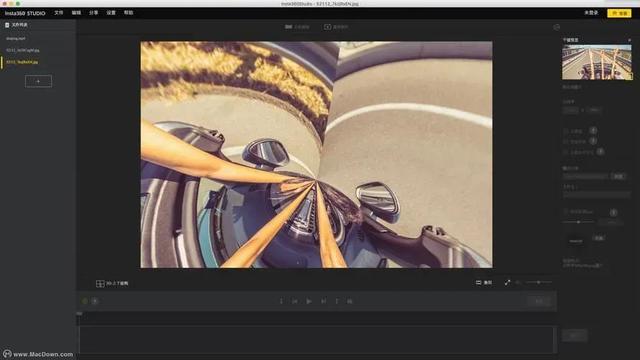This screenshot has height=360, width=640.
Task: Click the plus button to add files
Action: tap(38, 81)
